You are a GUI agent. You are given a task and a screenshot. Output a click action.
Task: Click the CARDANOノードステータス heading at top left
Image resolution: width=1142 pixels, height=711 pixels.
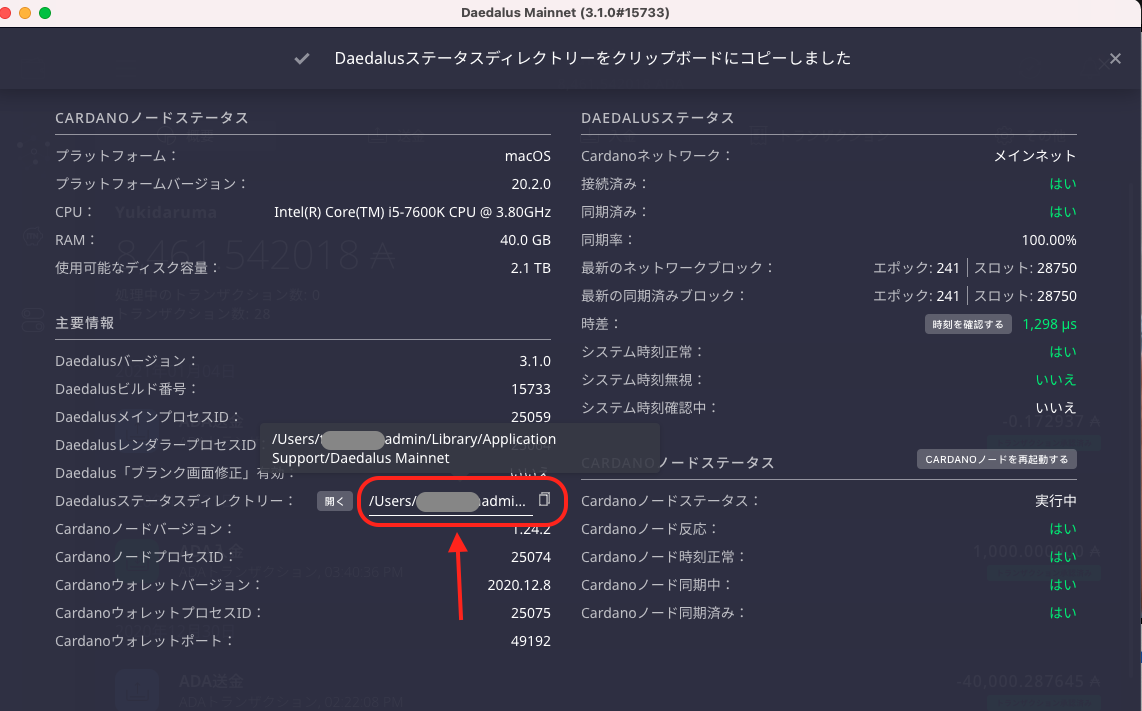(x=152, y=118)
